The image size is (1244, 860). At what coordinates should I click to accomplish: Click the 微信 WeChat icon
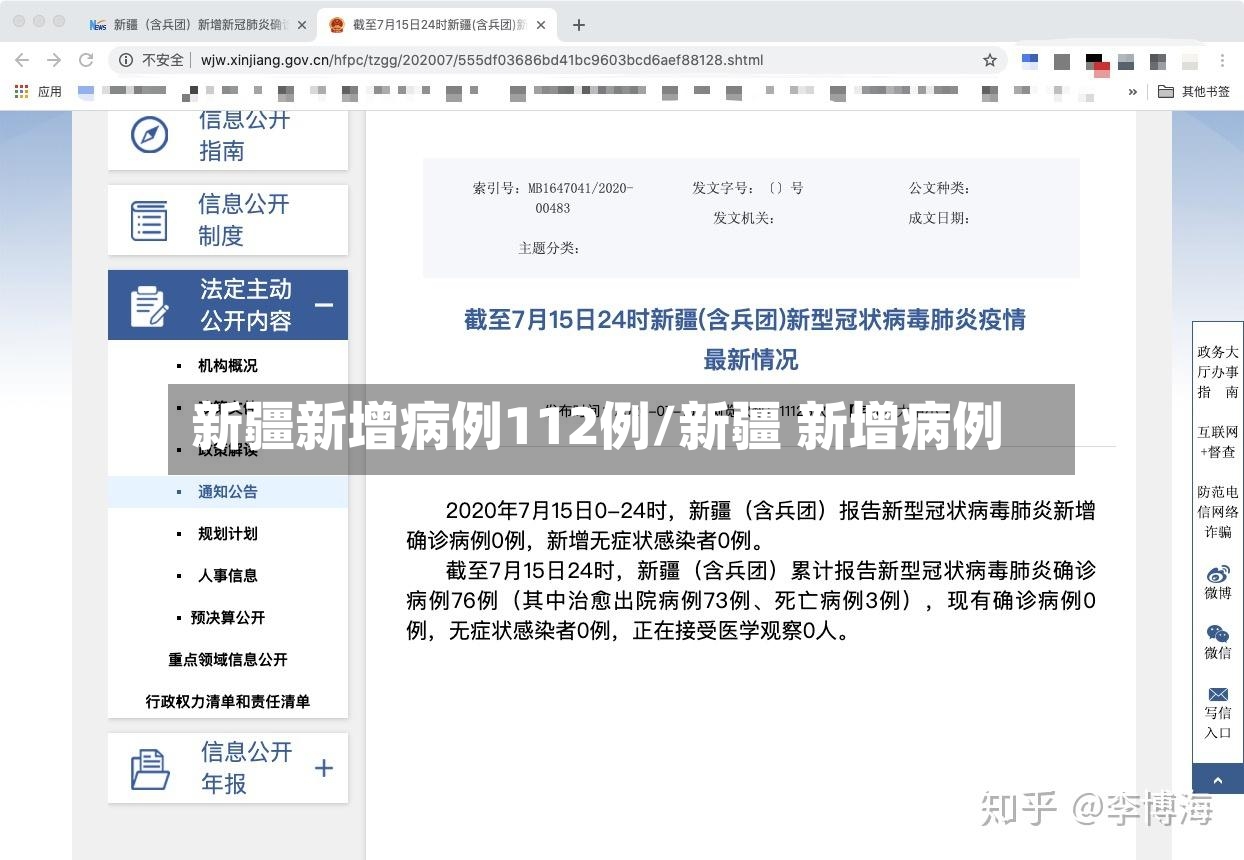pyautogui.click(x=1218, y=634)
